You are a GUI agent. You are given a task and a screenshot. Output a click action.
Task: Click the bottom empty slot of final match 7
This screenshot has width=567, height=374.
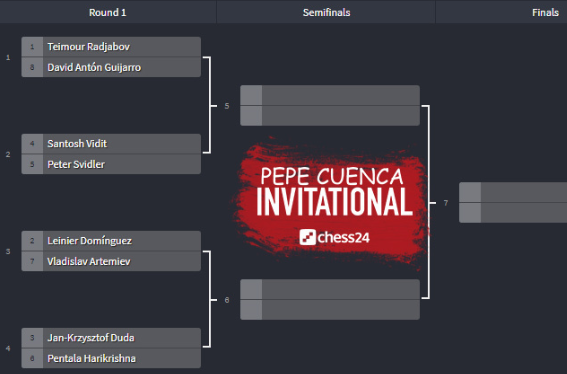click(513, 213)
